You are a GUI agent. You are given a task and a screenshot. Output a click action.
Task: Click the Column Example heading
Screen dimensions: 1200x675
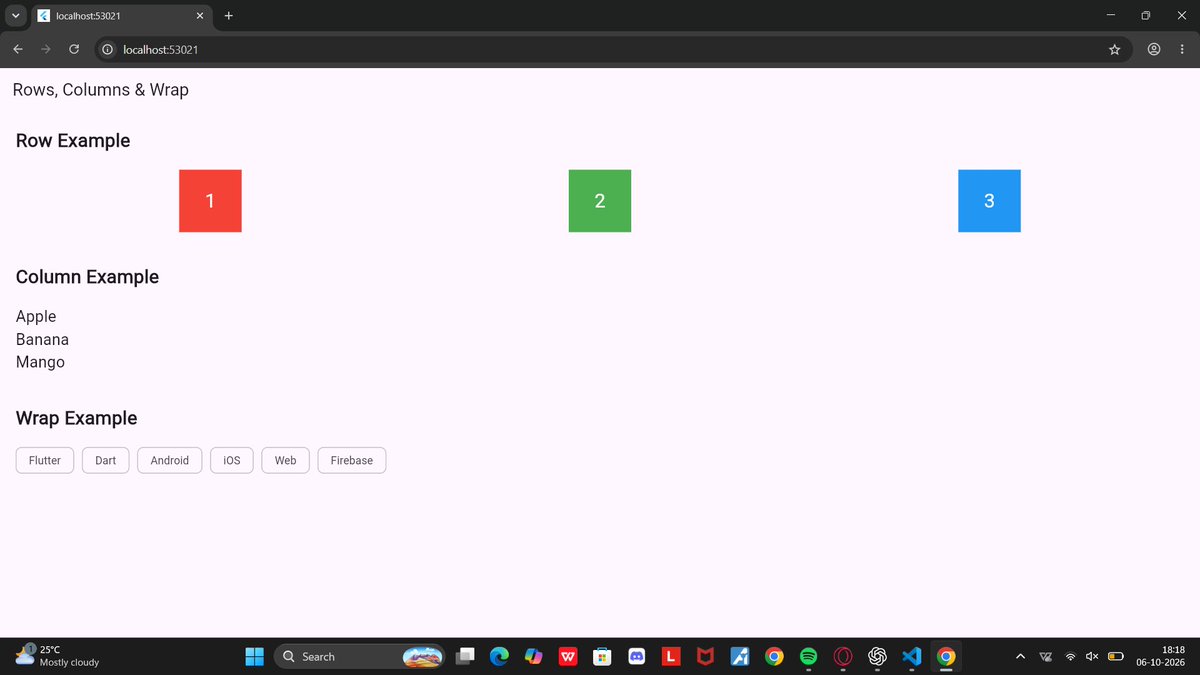[x=87, y=277]
